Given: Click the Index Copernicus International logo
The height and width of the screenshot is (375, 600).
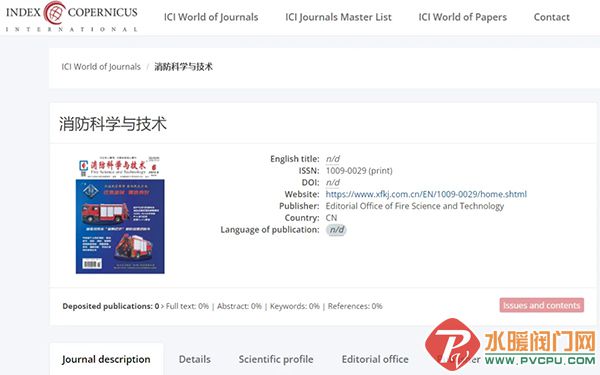Looking at the screenshot, I should pos(72,16).
